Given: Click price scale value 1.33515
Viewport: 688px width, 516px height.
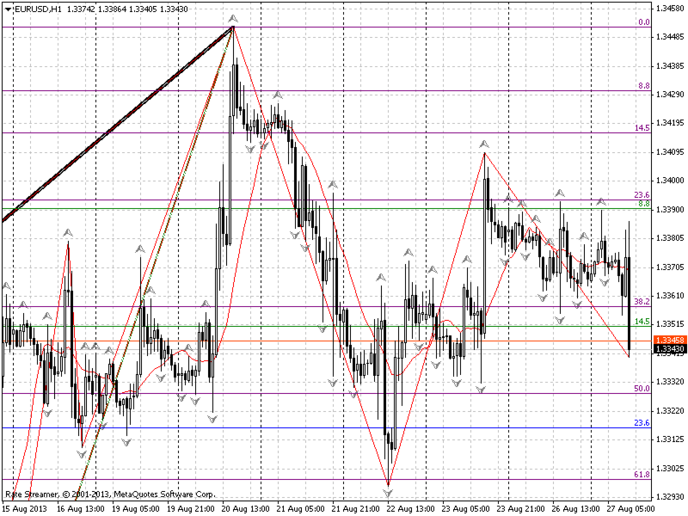Looking at the screenshot, I should pyautogui.click(x=670, y=324).
